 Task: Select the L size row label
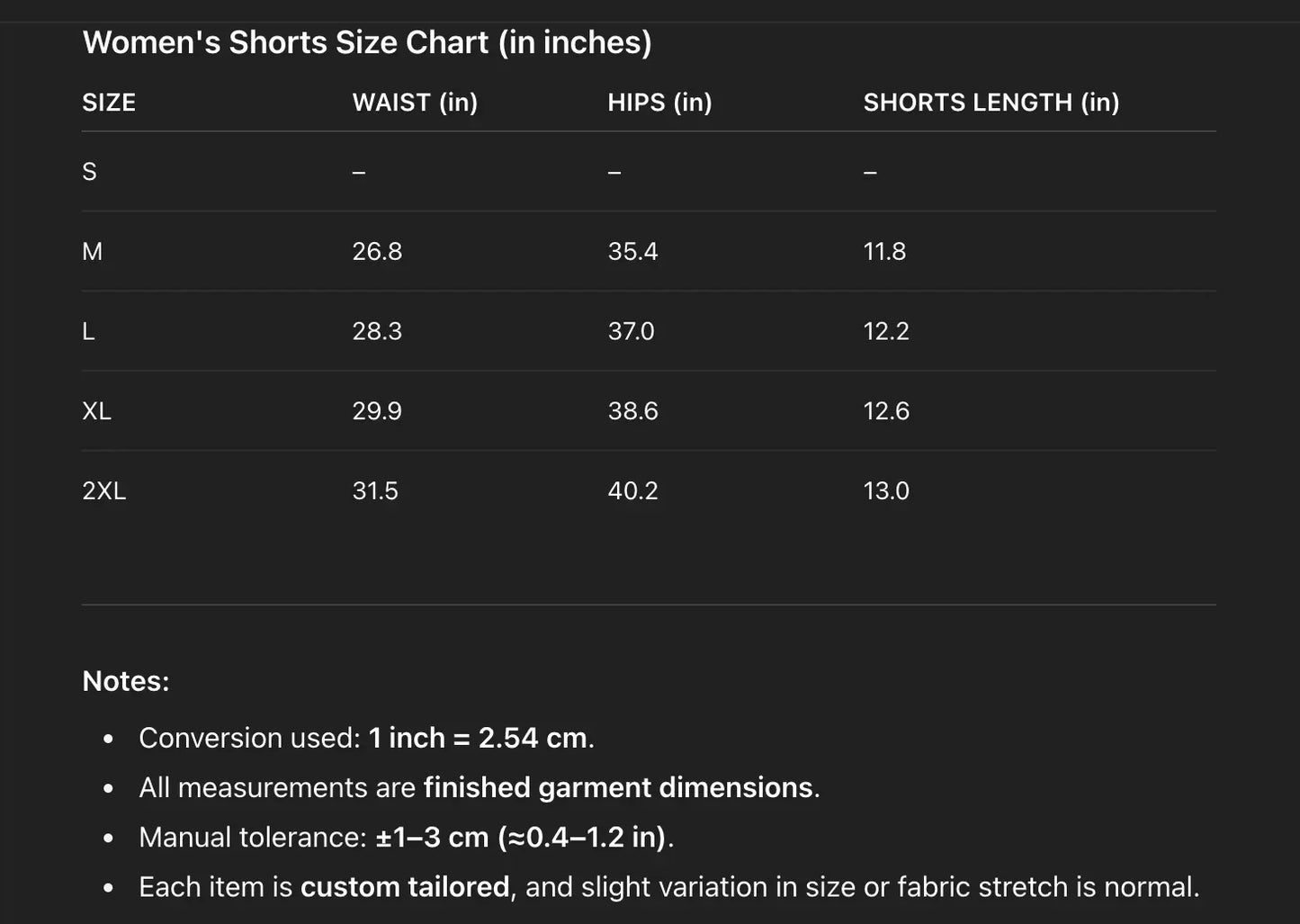click(x=88, y=332)
